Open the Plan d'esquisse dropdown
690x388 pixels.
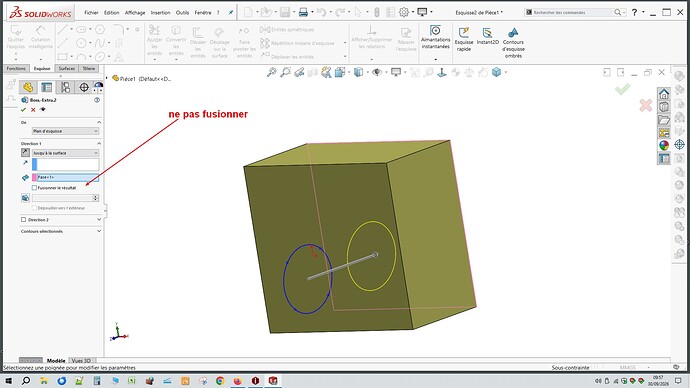pyautogui.click(x=66, y=131)
